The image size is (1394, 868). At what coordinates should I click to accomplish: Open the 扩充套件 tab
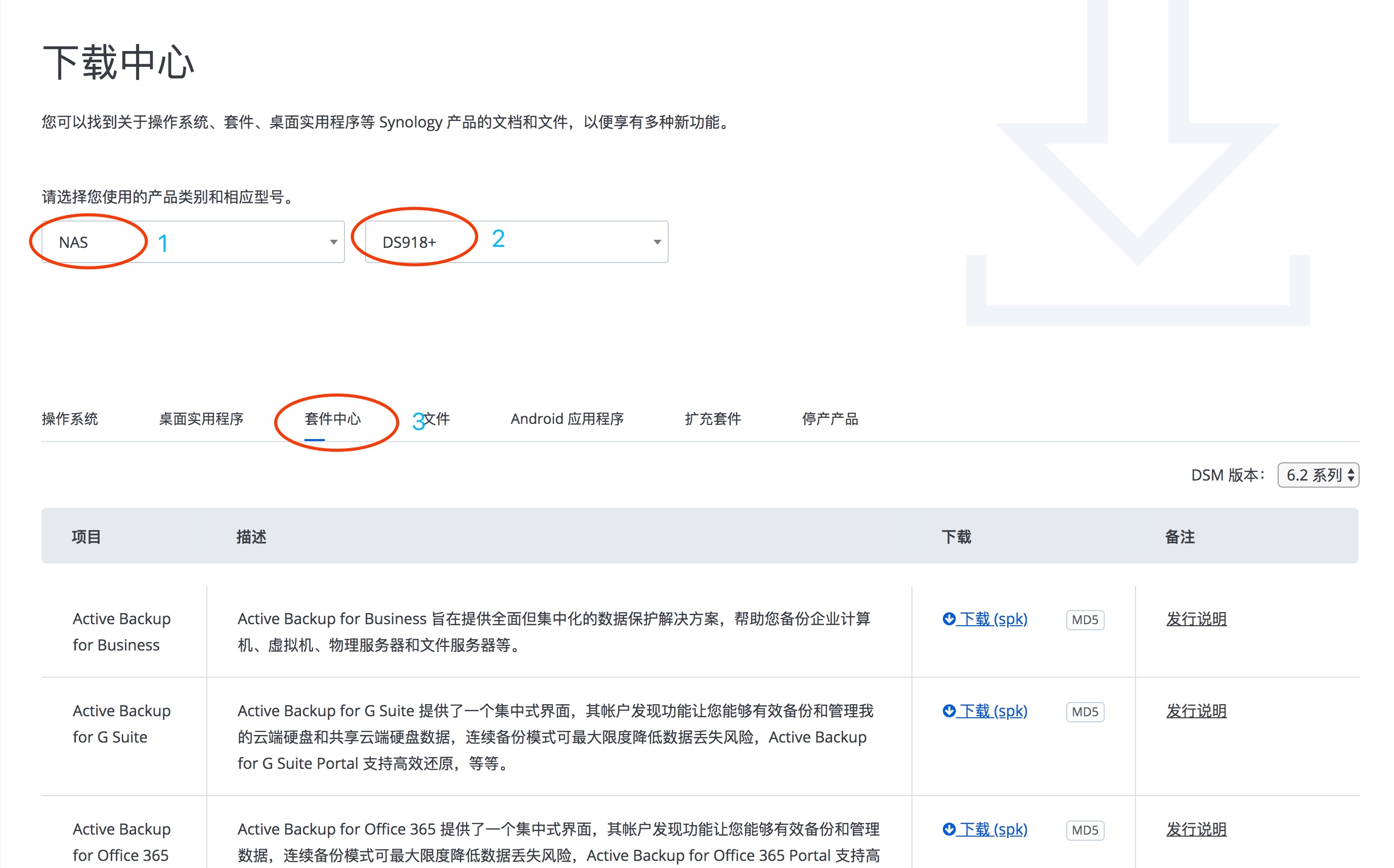[x=713, y=418]
